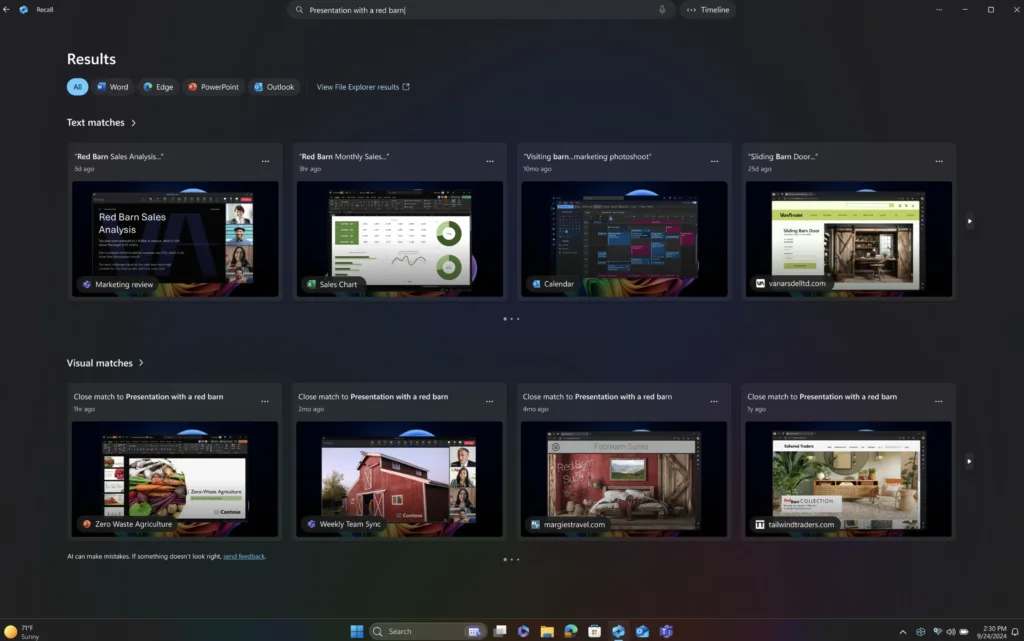Enable the Outlook results filter
Viewport: 1024px width, 641px height.
(274, 87)
